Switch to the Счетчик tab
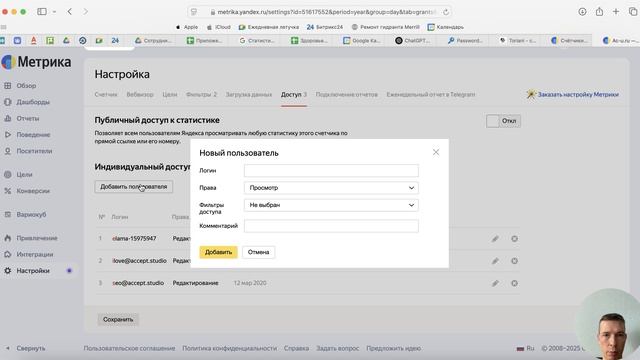Image resolution: width=640 pixels, height=360 pixels. pos(106,94)
